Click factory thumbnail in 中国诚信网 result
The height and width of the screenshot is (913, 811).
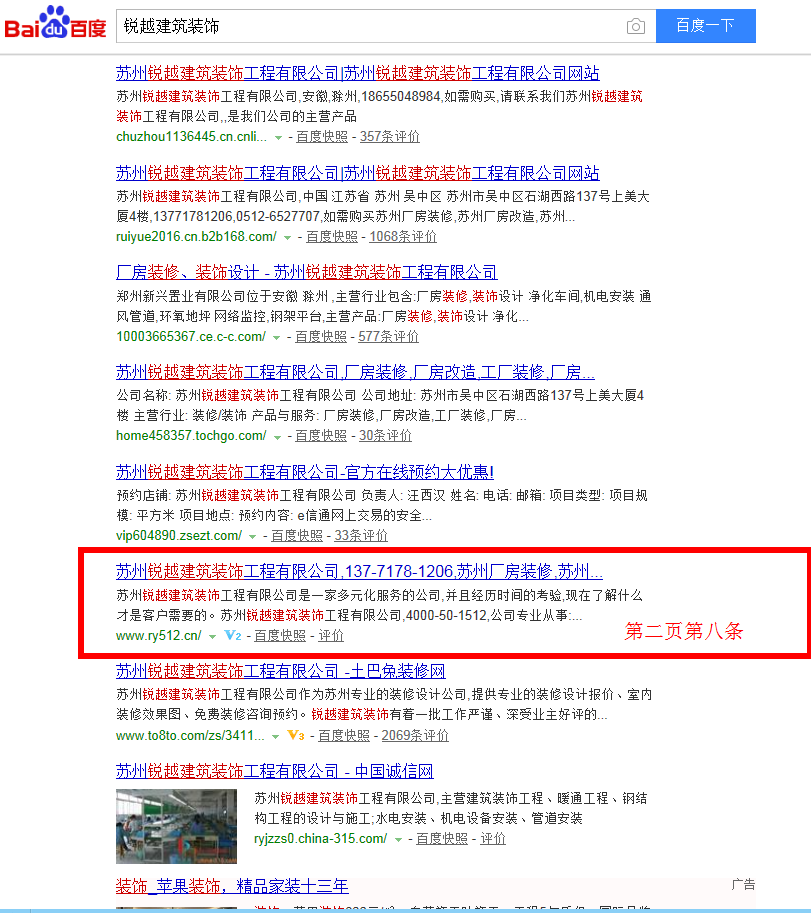point(176,826)
